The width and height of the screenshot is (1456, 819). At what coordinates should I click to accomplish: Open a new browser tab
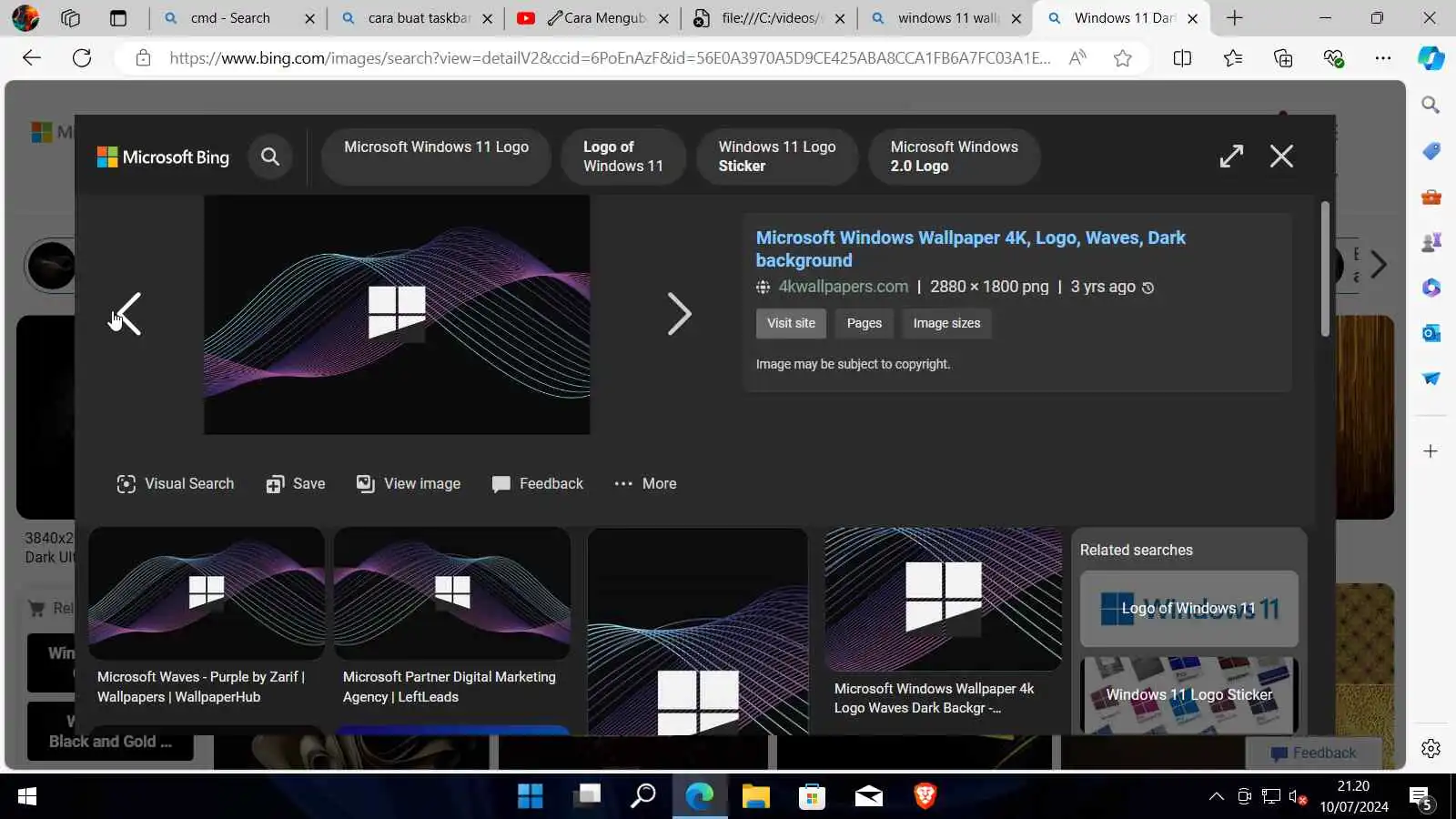click(1234, 18)
